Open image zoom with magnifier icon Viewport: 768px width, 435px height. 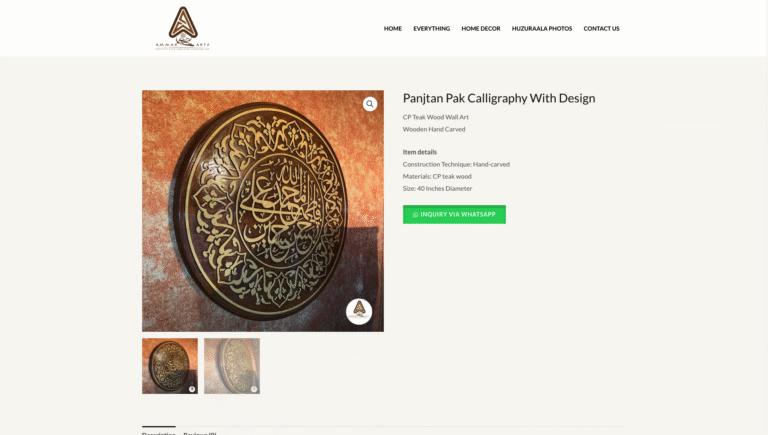coord(370,104)
